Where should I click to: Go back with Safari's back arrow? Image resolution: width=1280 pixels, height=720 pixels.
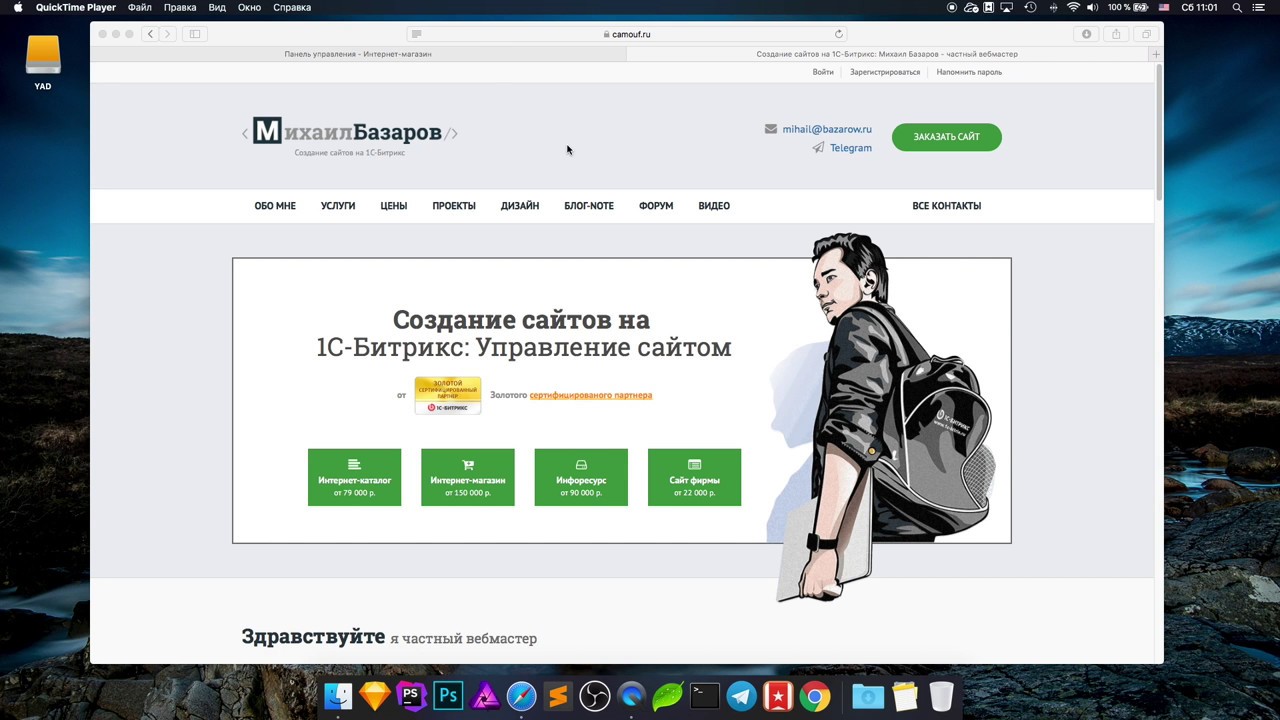pyautogui.click(x=150, y=34)
